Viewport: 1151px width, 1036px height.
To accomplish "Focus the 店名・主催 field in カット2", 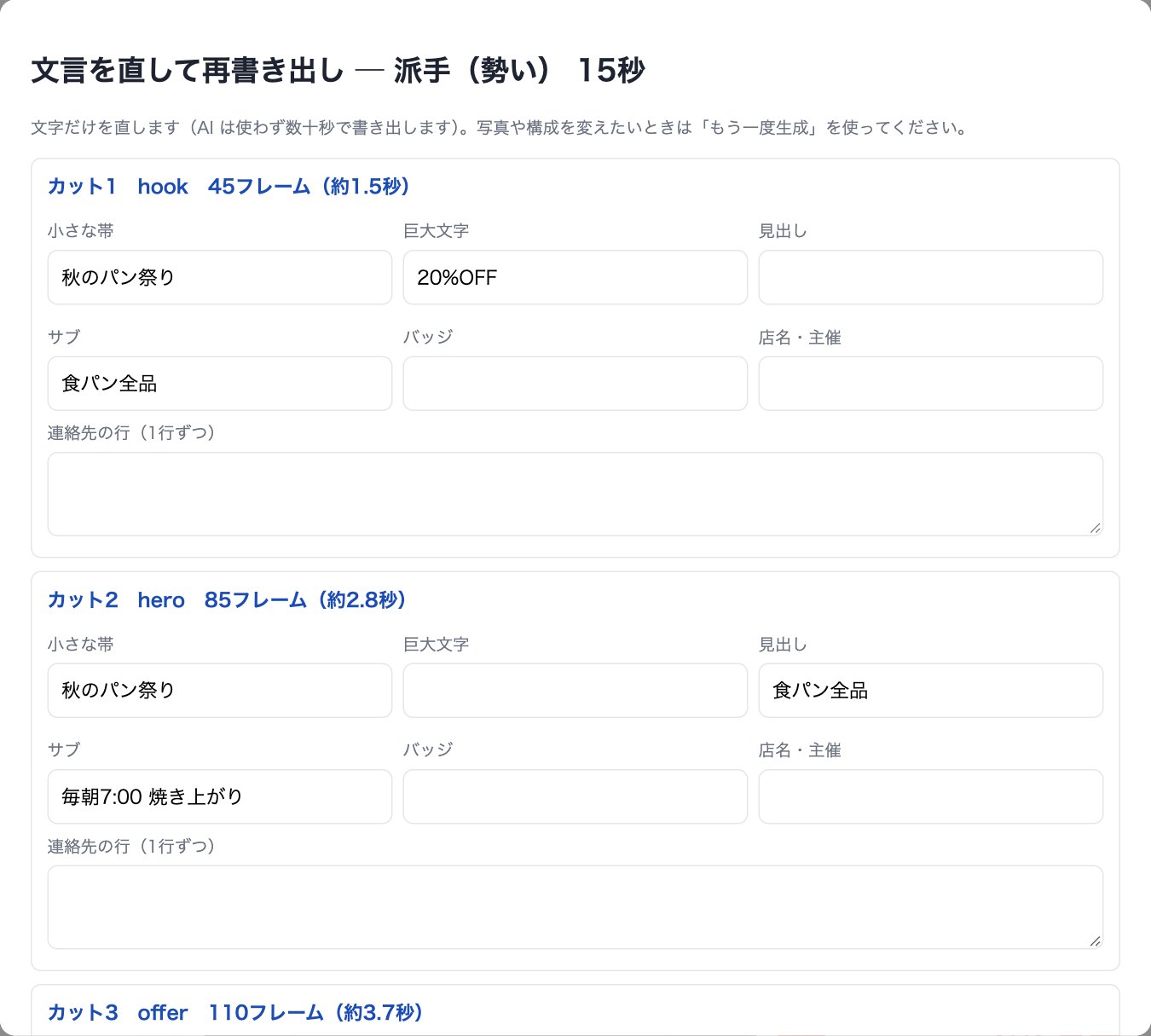I will pos(931,796).
